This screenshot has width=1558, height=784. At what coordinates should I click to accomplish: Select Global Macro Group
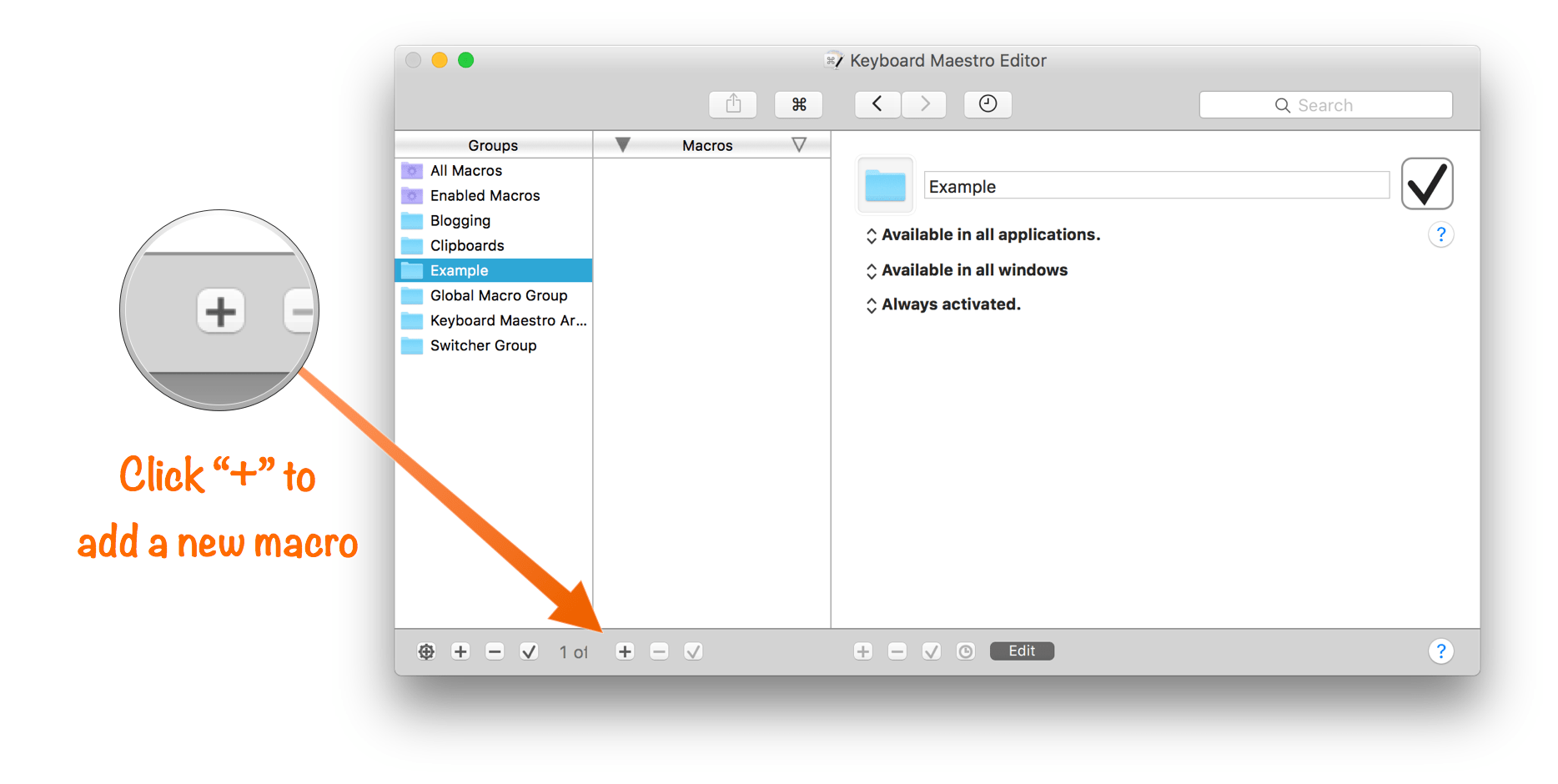coord(494,296)
